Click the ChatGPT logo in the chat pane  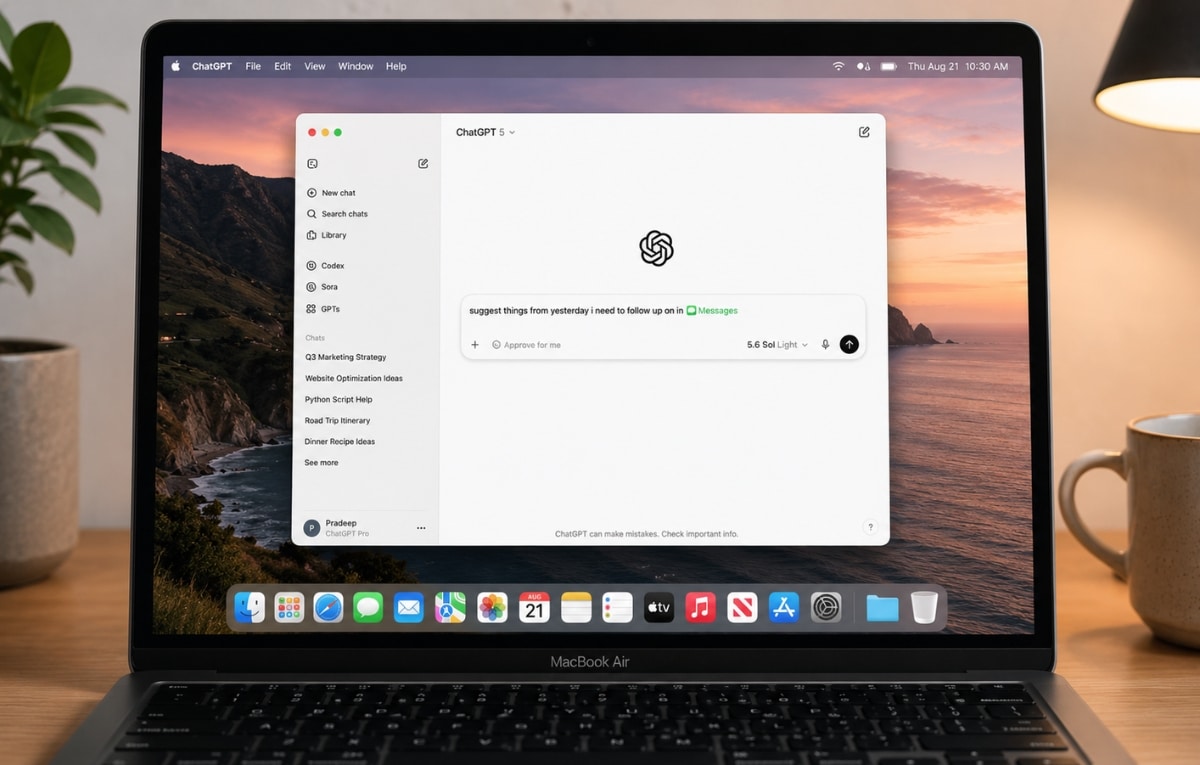click(657, 248)
